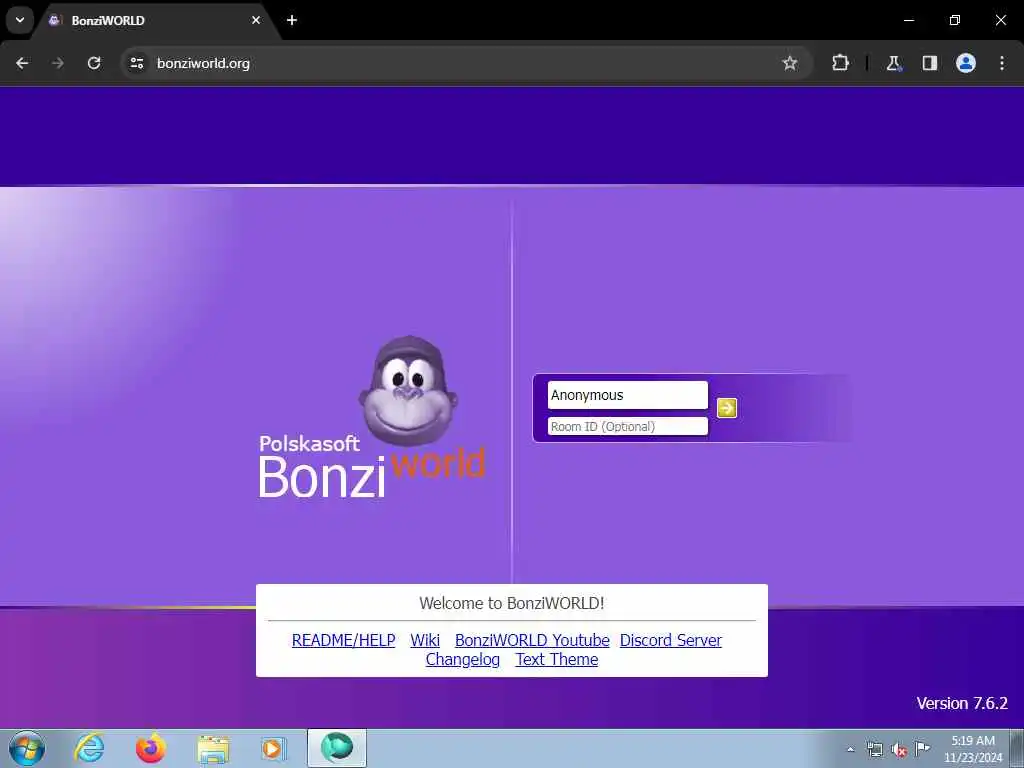Expand the tab search dropdown arrow
Viewport: 1024px width, 768px height.
[x=20, y=20]
